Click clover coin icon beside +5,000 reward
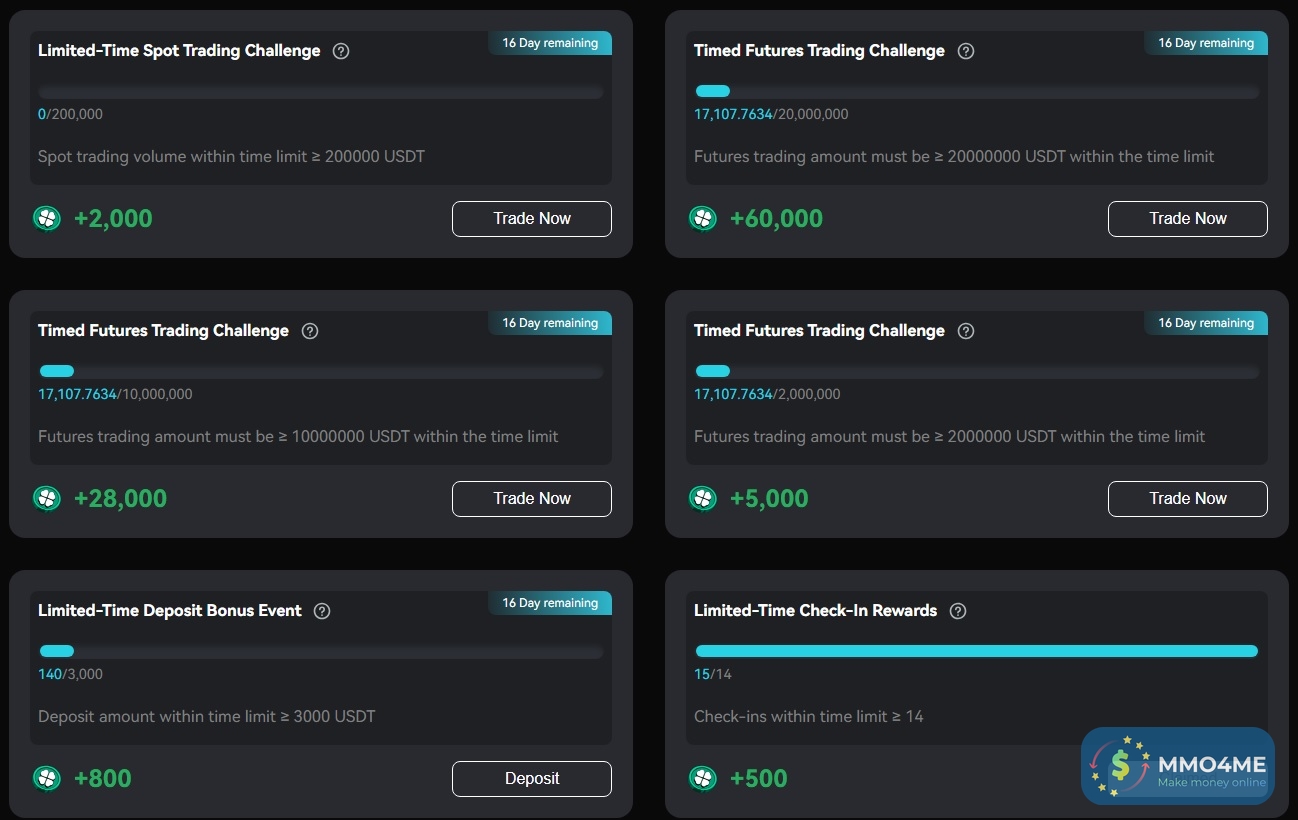The width and height of the screenshot is (1298, 820). [x=703, y=498]
